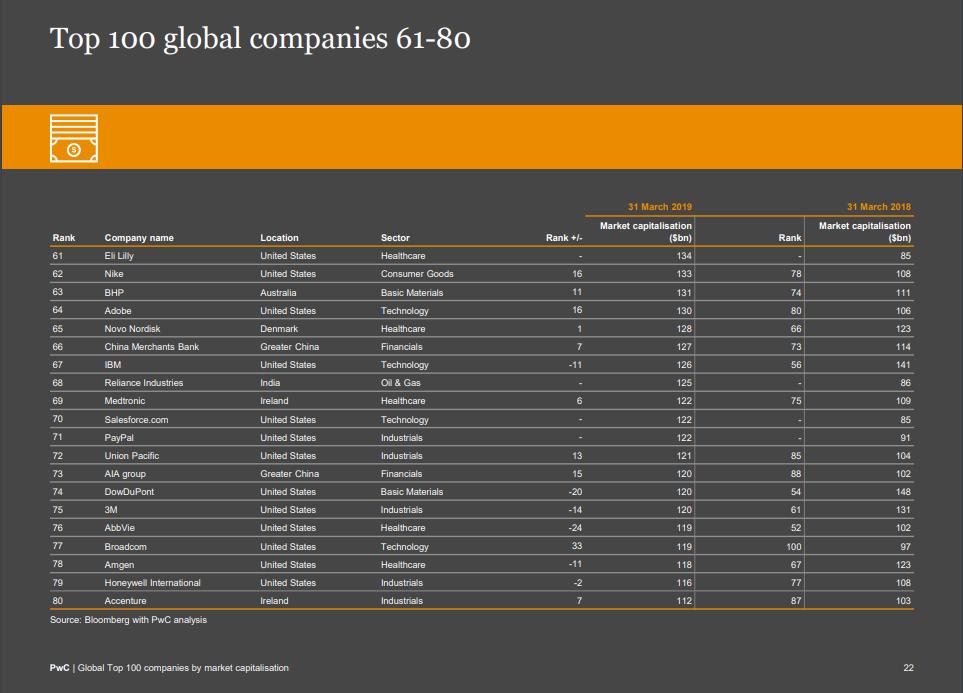
Task: Click the '31 March 2019' heading
Action: click(660, 207)
